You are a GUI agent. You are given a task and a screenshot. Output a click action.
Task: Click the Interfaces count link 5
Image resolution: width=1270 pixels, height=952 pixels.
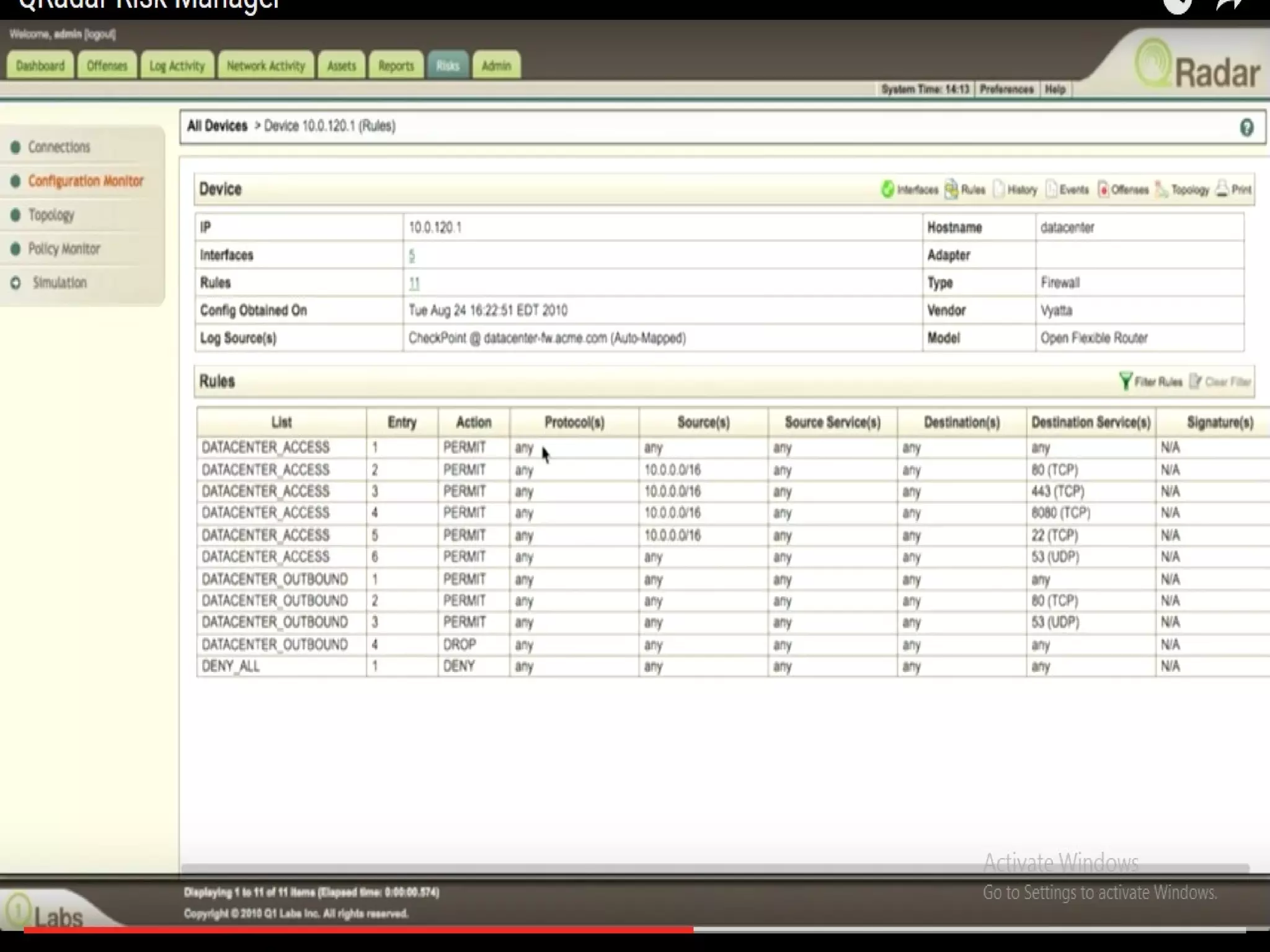coord(412,255)
